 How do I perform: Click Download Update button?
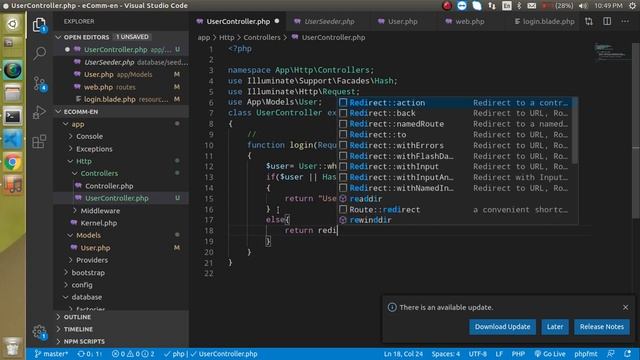click(x=502, y=327)
